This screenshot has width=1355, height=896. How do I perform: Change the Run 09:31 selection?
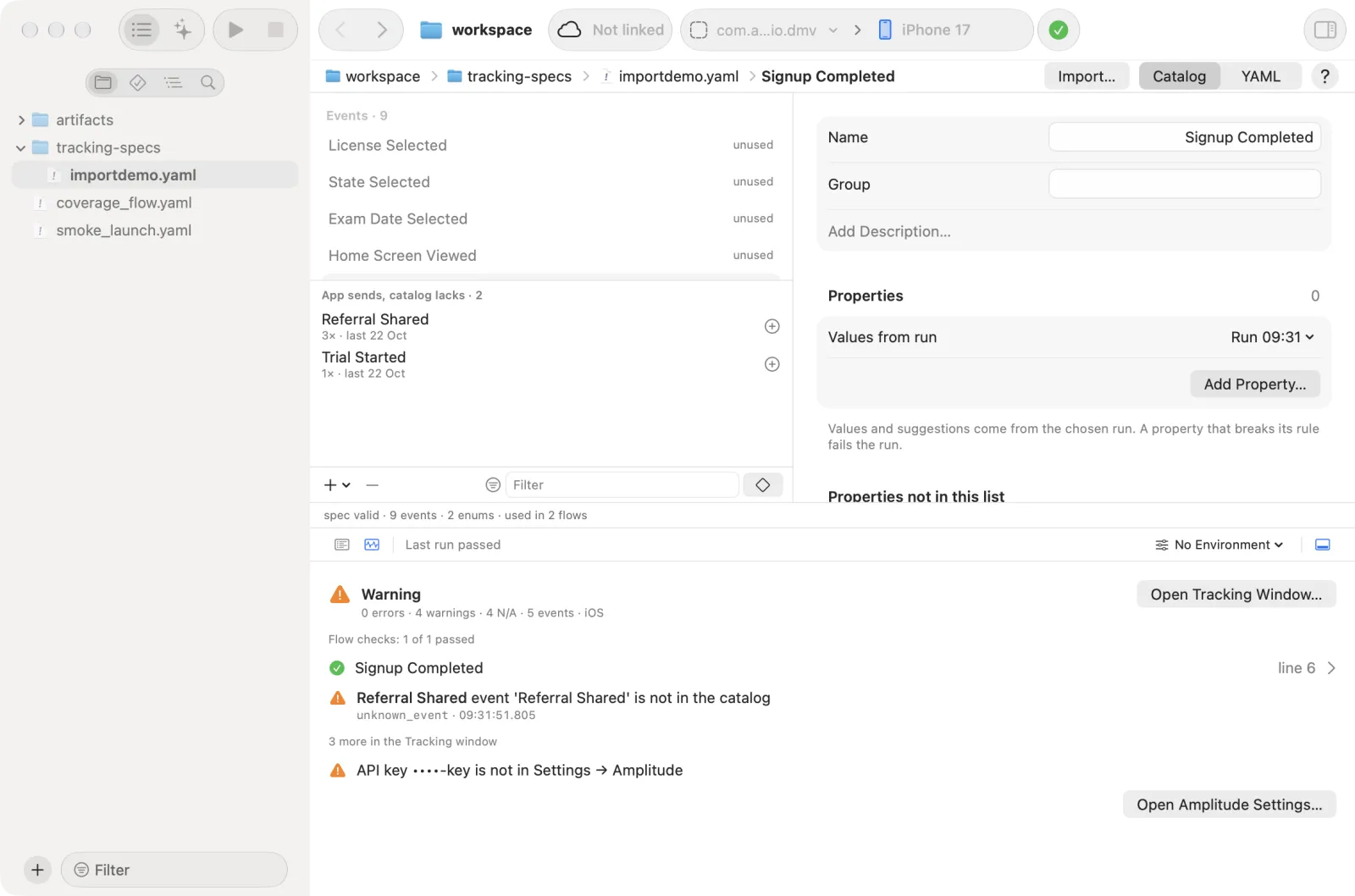click(1272, 337)
